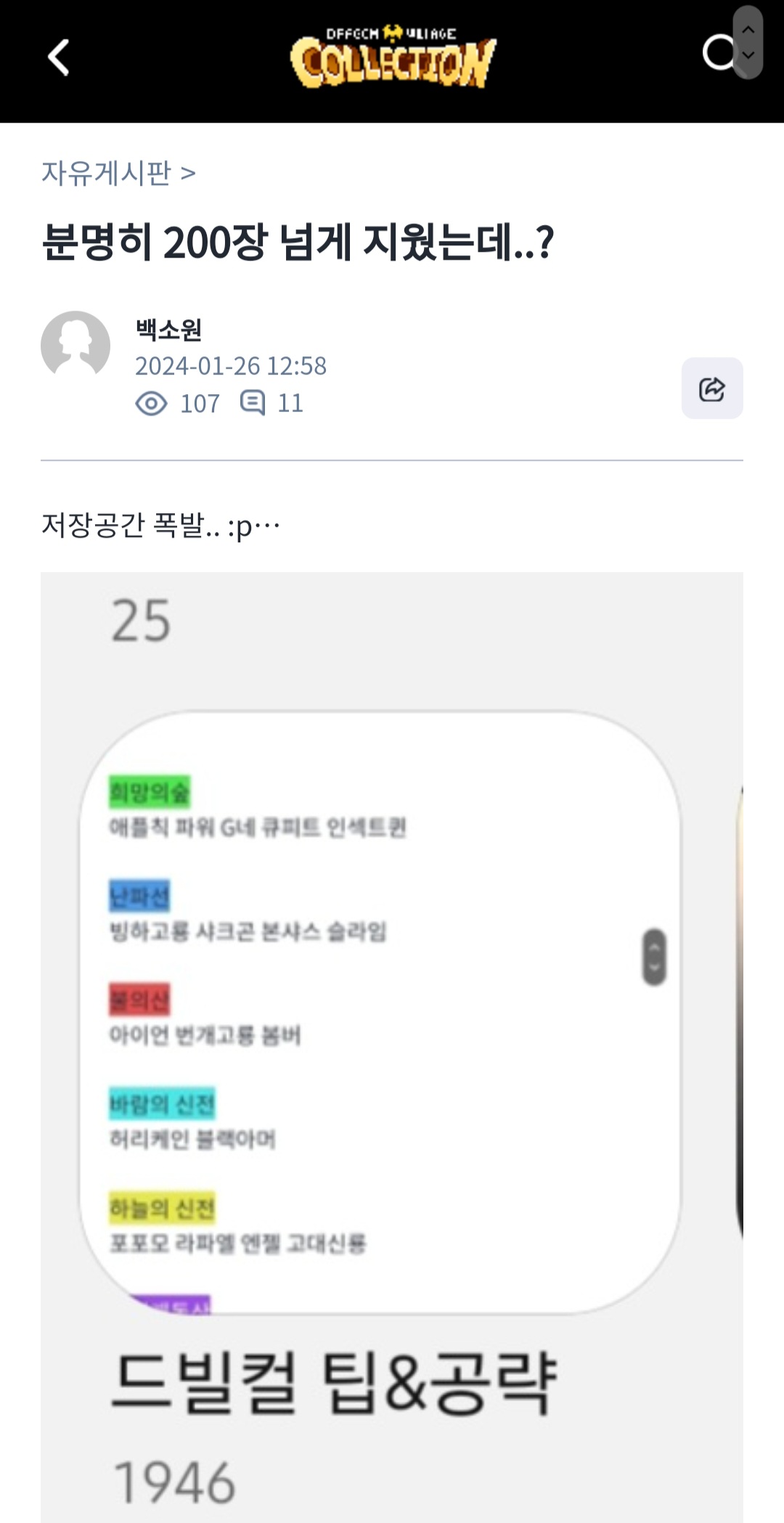Click the breadcrumb ">" chevron
This screenshot has height=1523, width=784.
(188, 173)
